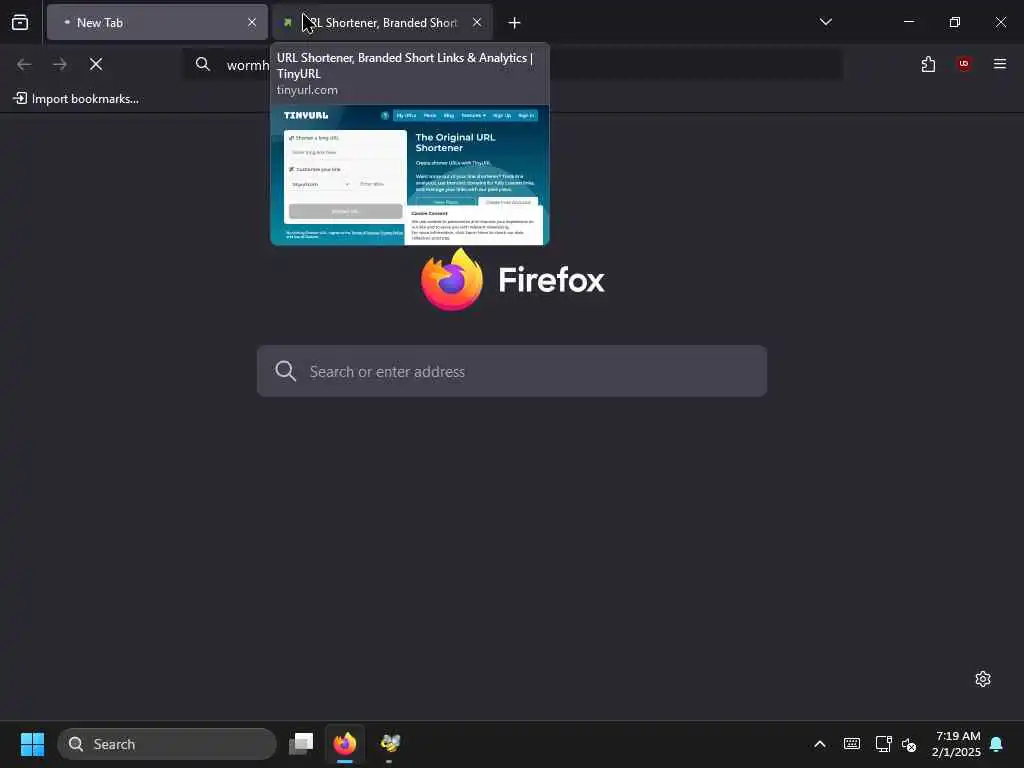
Task: Go back one page
Action: (24, 64)
